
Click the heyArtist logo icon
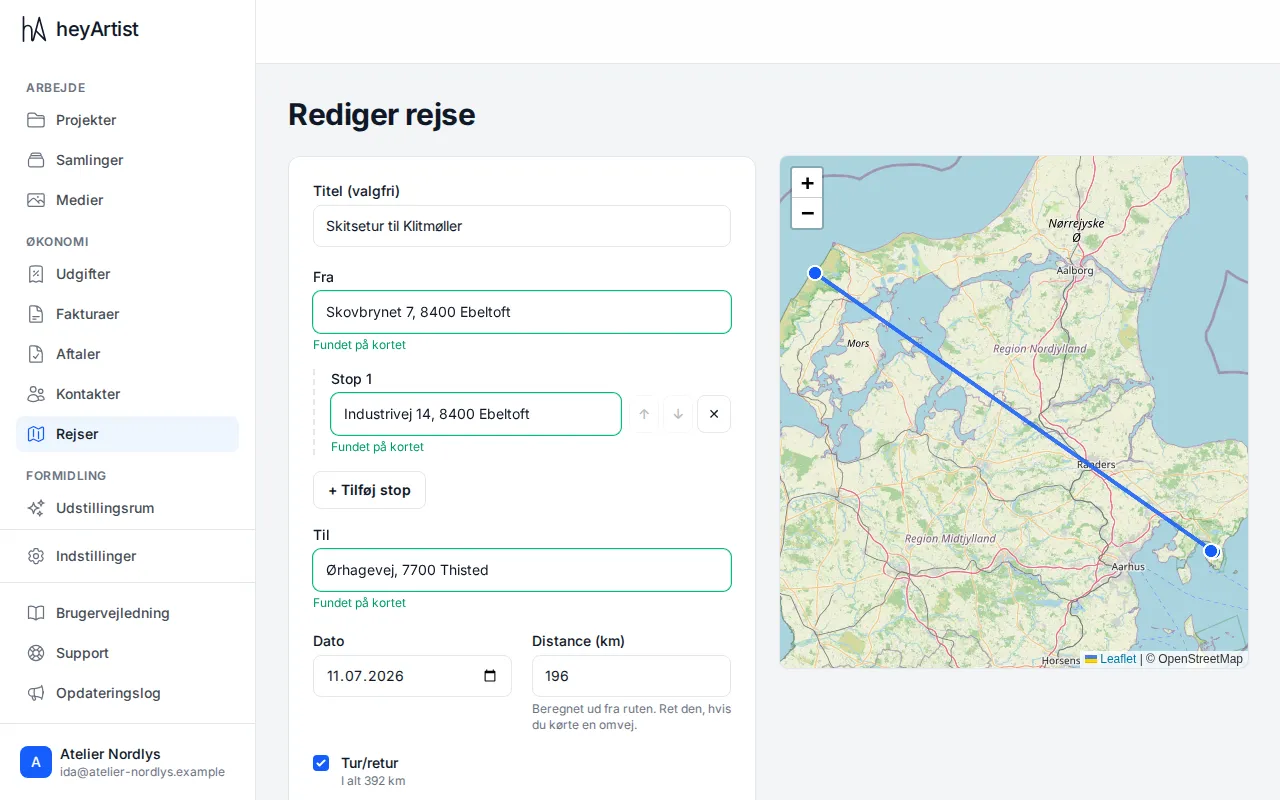pyautogui.click(x=34, y=30)
